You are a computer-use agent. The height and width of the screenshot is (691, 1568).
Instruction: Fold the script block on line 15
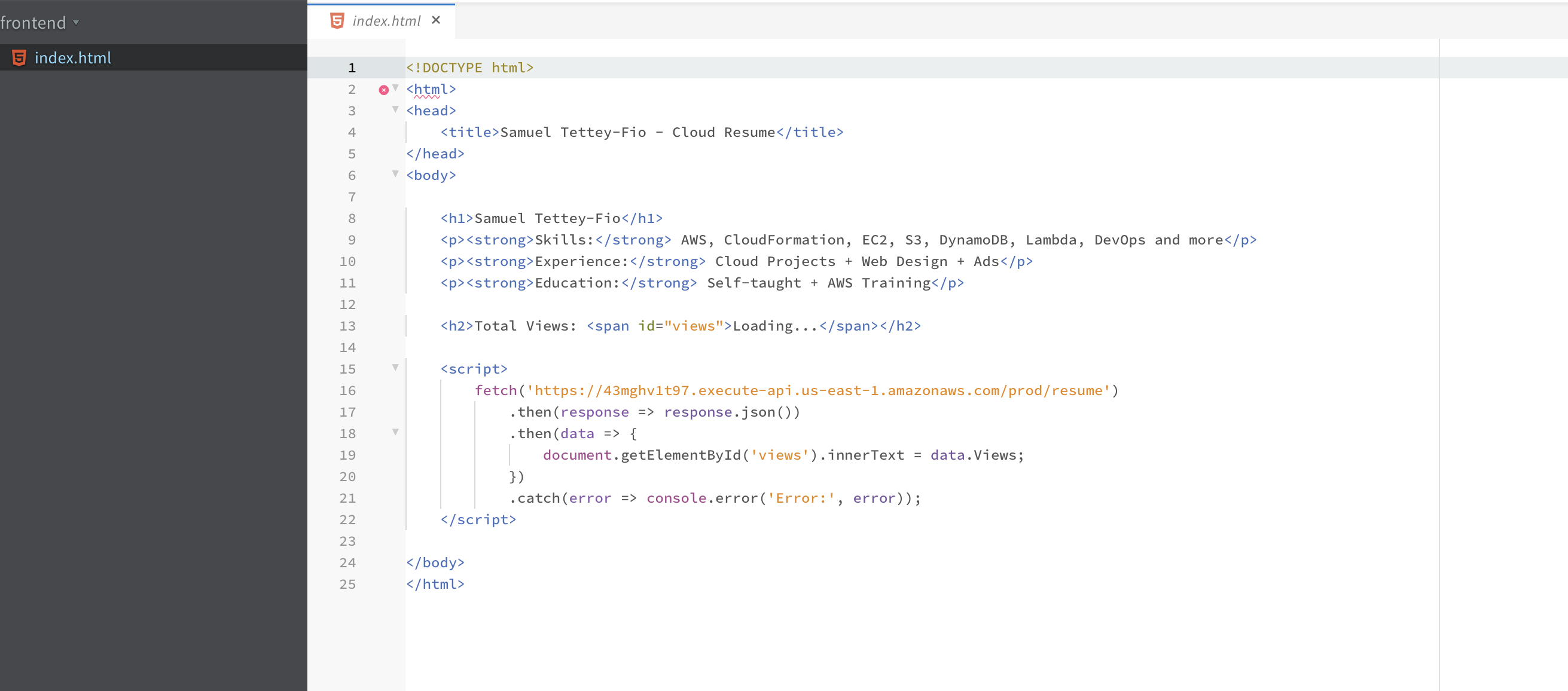pyautogui.click(x=396, y=368)
